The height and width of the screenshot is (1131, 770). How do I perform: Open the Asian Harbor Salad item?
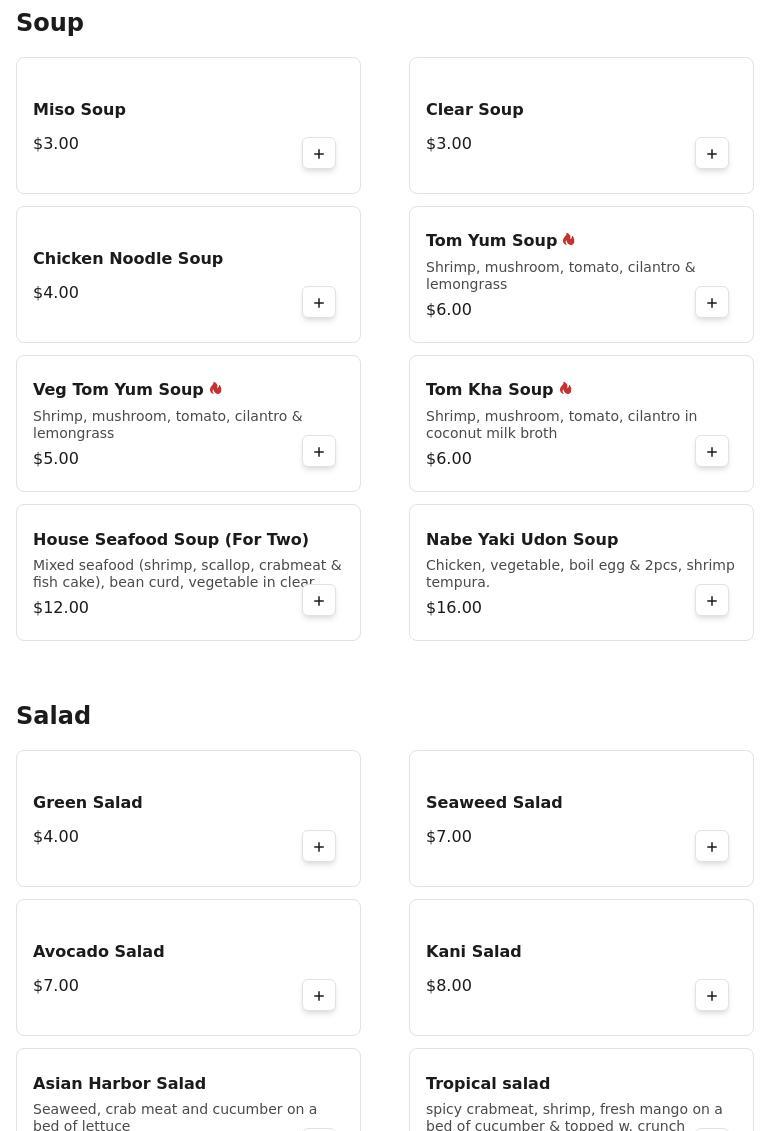pyautogui.click(x=119, y=1084)
